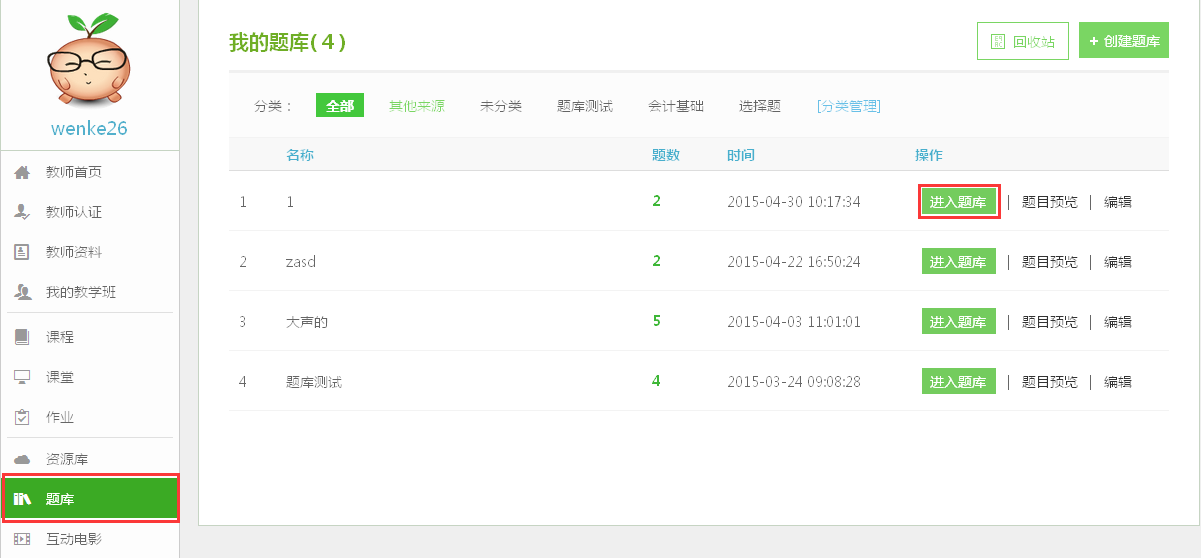Click the wenke26 avatar image

pyautogui.click(x=88, y=64)
